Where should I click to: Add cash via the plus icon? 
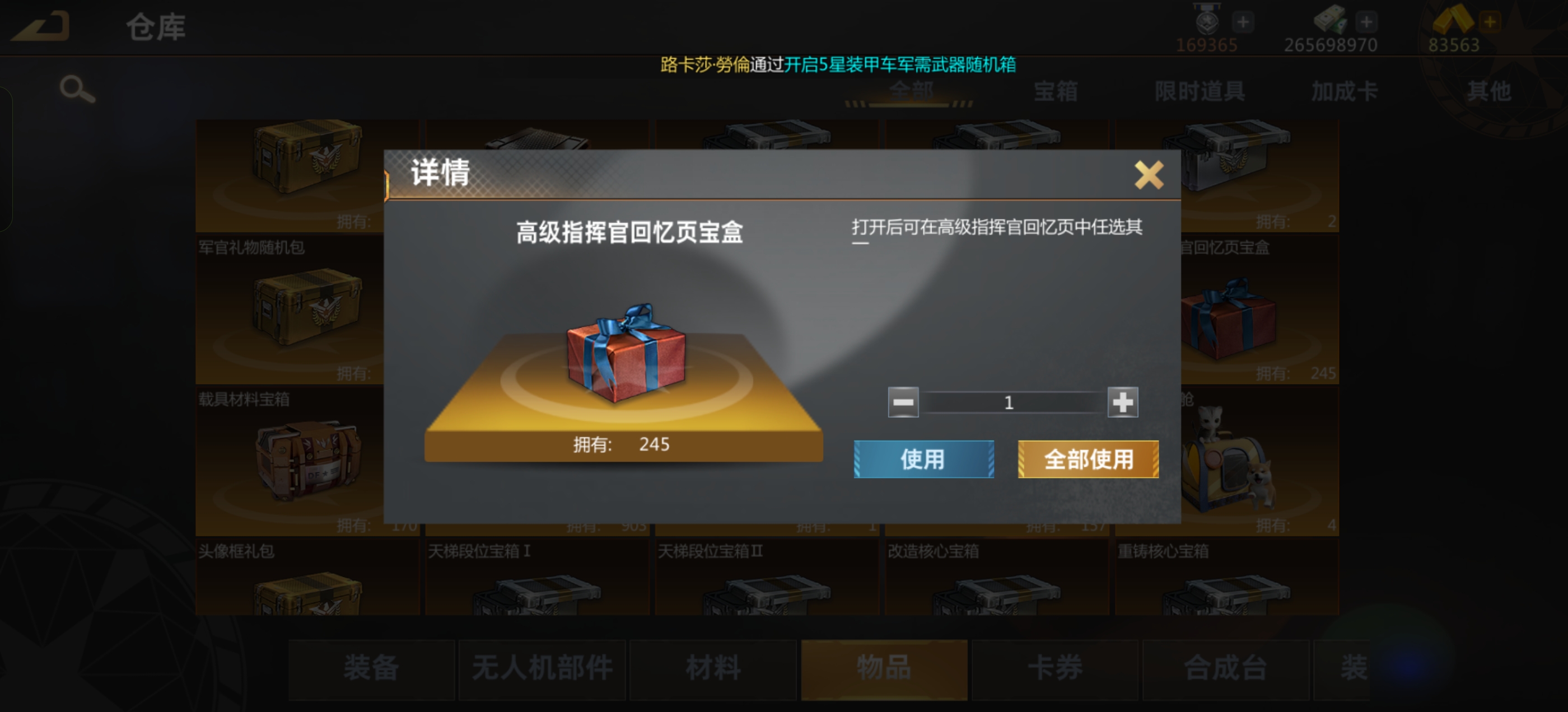pos(1366,22)
